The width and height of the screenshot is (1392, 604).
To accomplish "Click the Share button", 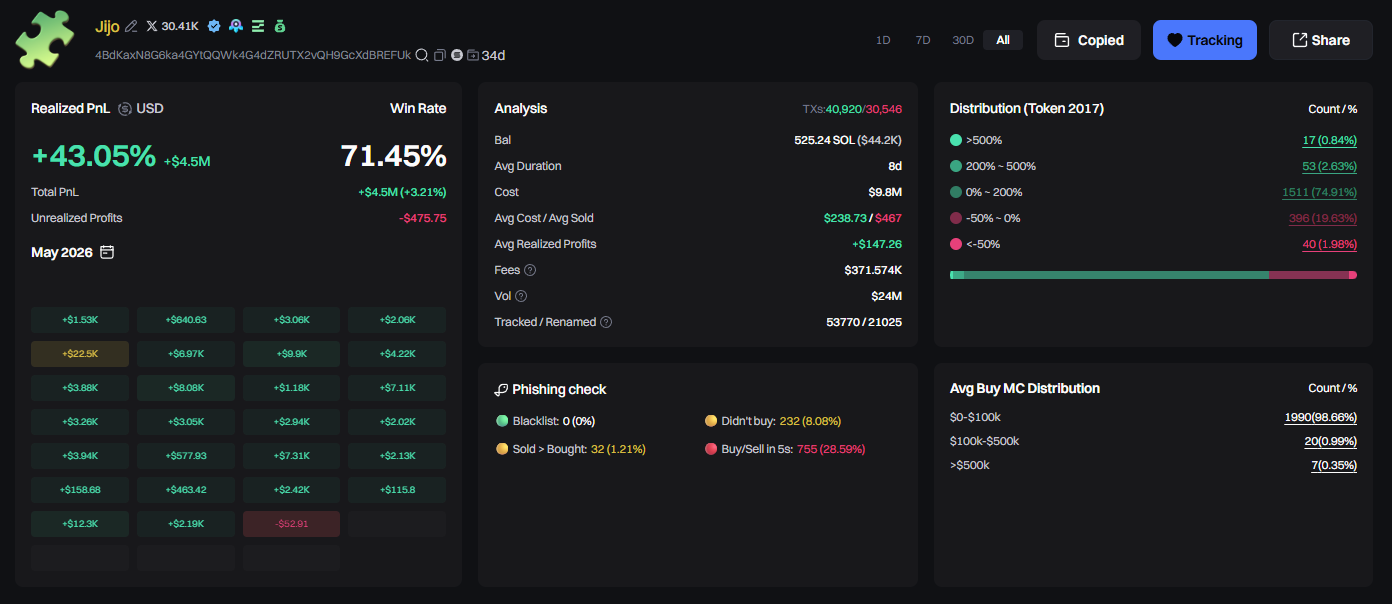I will [1320, 40].
